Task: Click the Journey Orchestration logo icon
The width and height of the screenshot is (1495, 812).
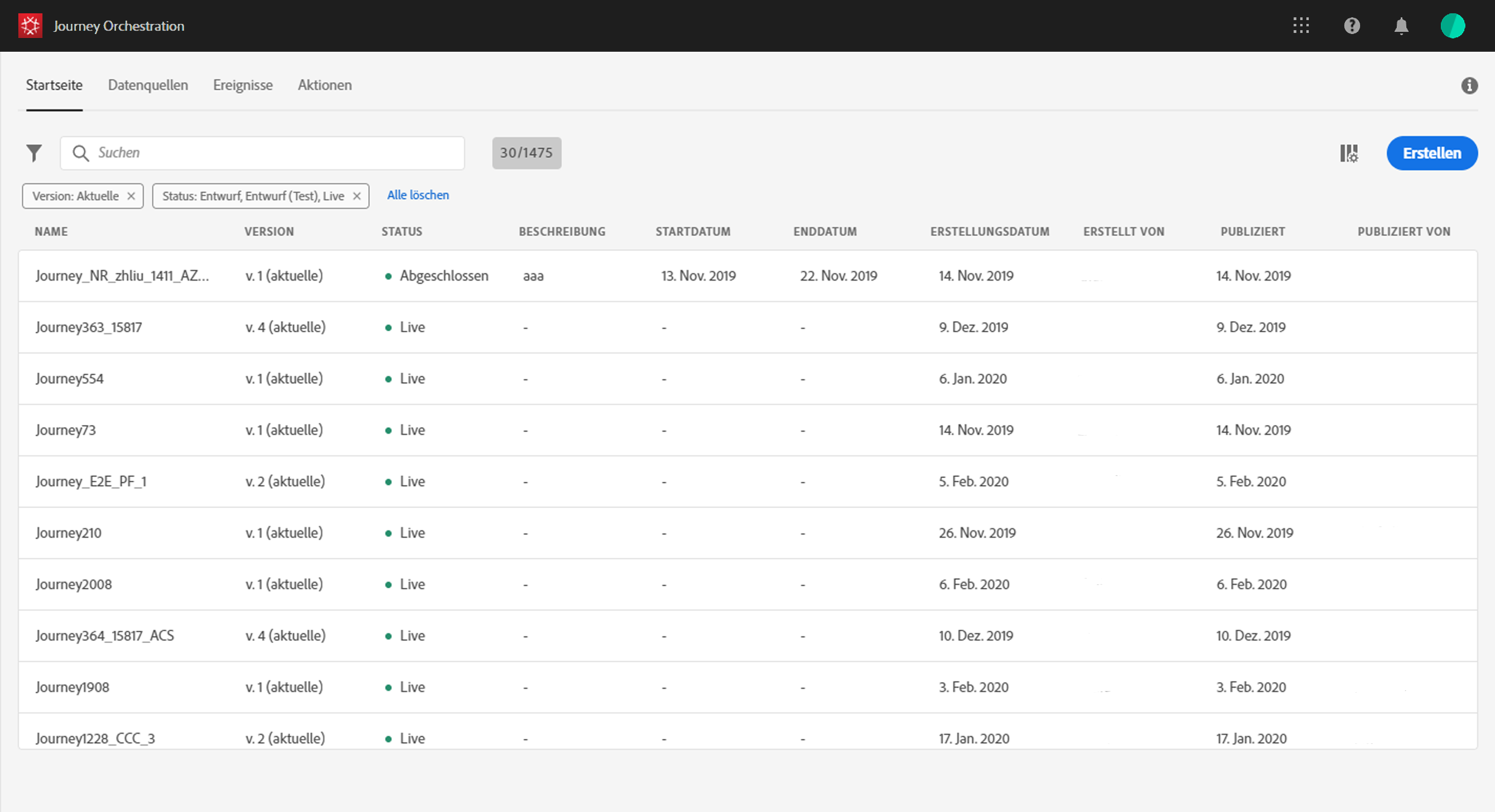Action: click(30, 26)
